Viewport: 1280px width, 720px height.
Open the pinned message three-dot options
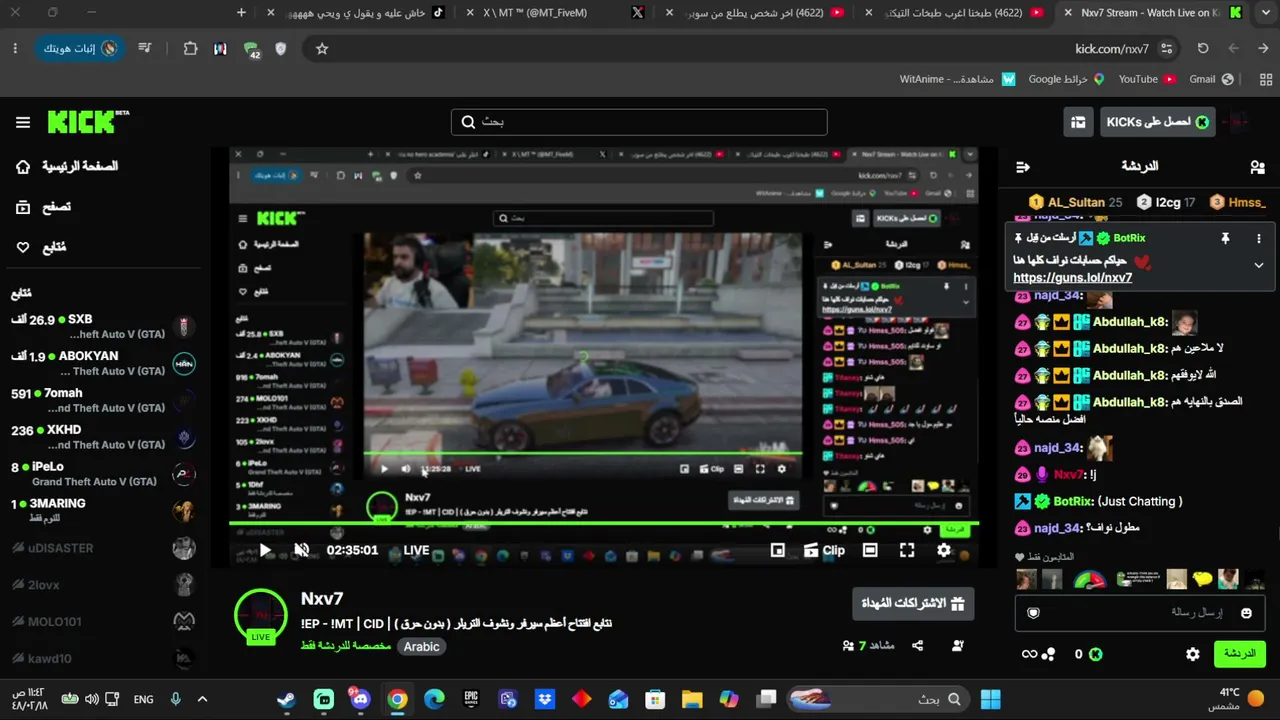pyautogui.click(x=1258, y=238)
